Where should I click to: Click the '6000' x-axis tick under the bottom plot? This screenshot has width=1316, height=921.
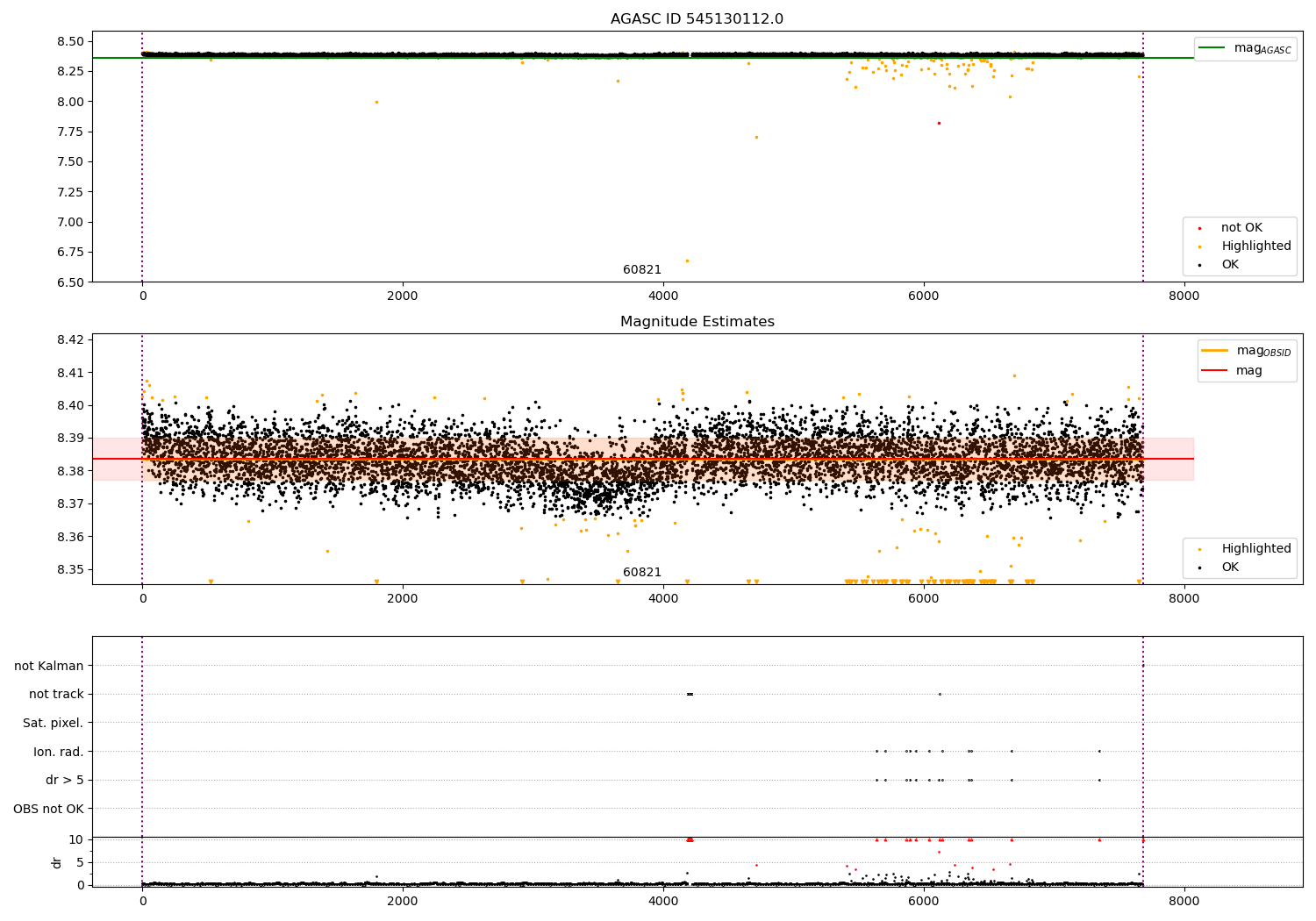click(x=924, y=901)
